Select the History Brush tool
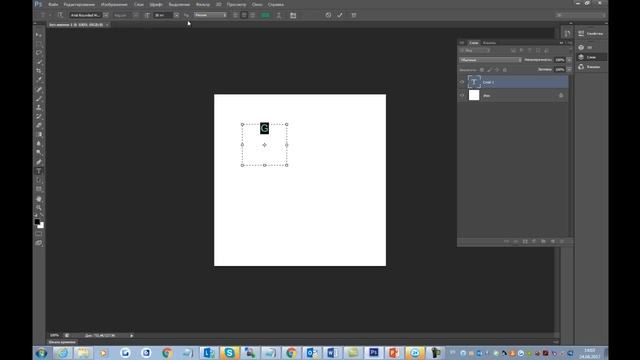This screenshot has width=640, height=360. click(x=39, y=116)
